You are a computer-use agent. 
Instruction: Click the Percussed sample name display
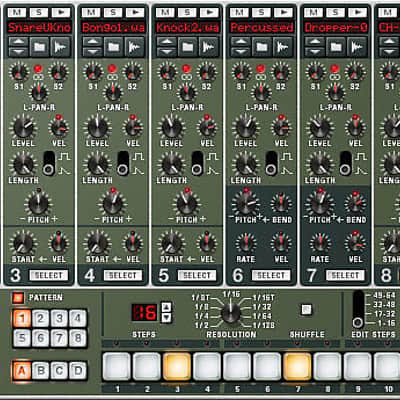(x=262, y=27)
